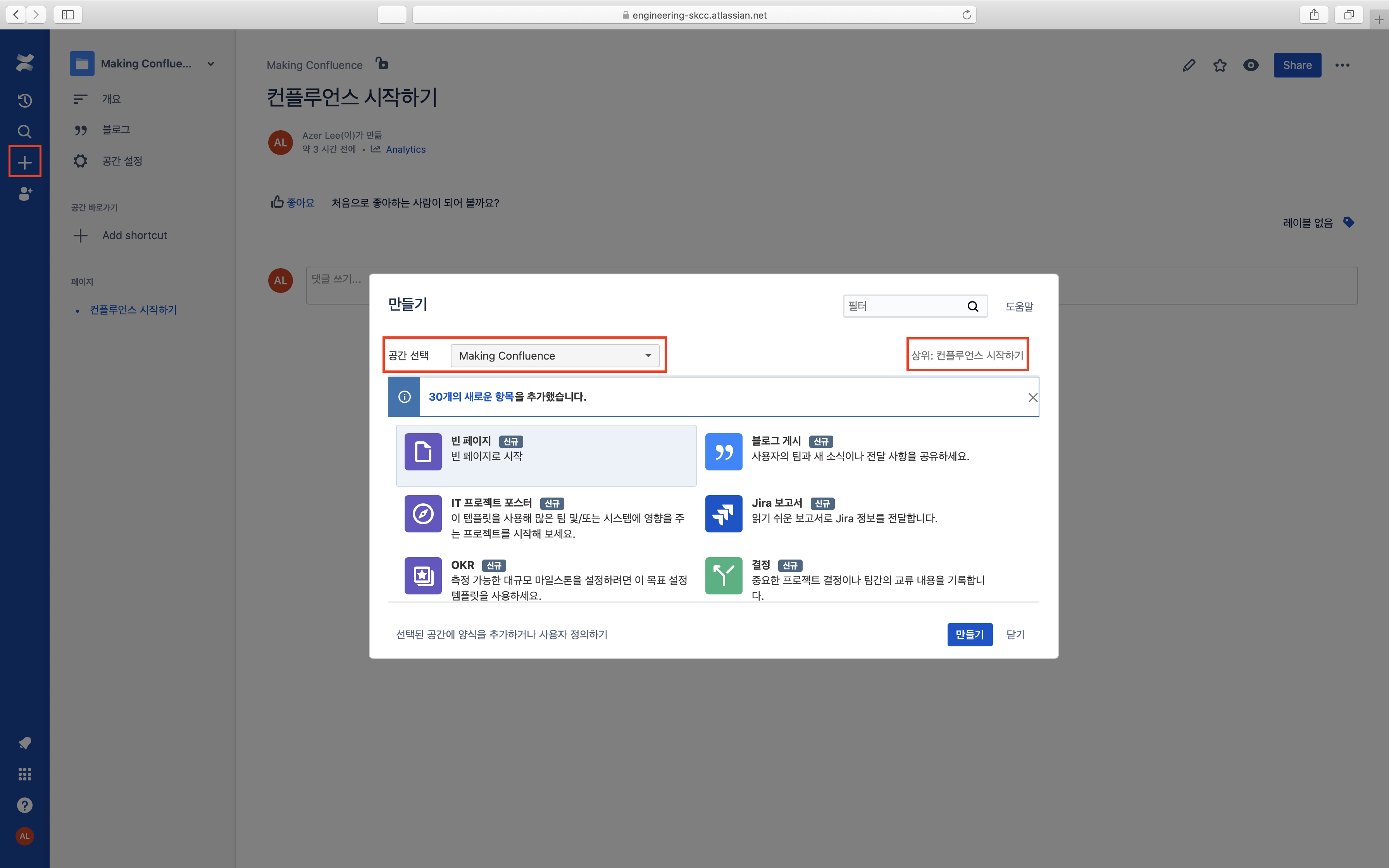This screenshot has height=868, width=1389.
Task: Click the Safari address bar
Action: [x=694, y=15]
